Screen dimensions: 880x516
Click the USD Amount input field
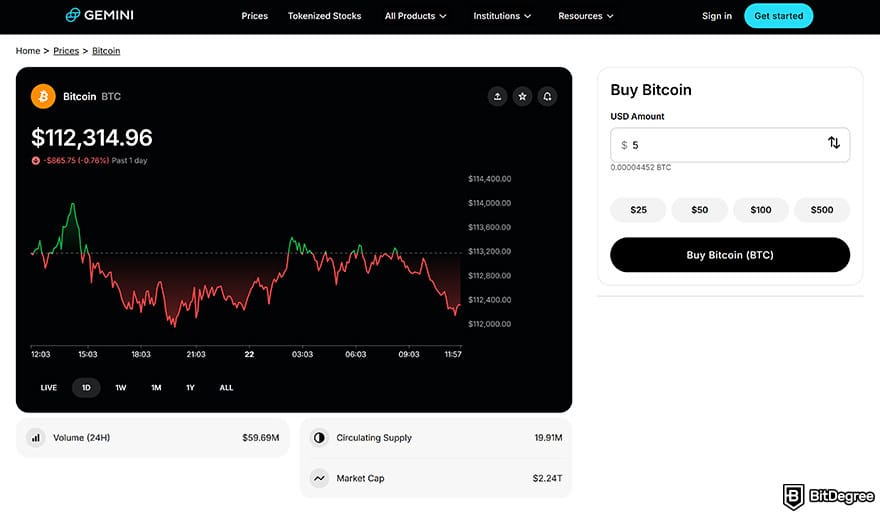tap(730, 145)
